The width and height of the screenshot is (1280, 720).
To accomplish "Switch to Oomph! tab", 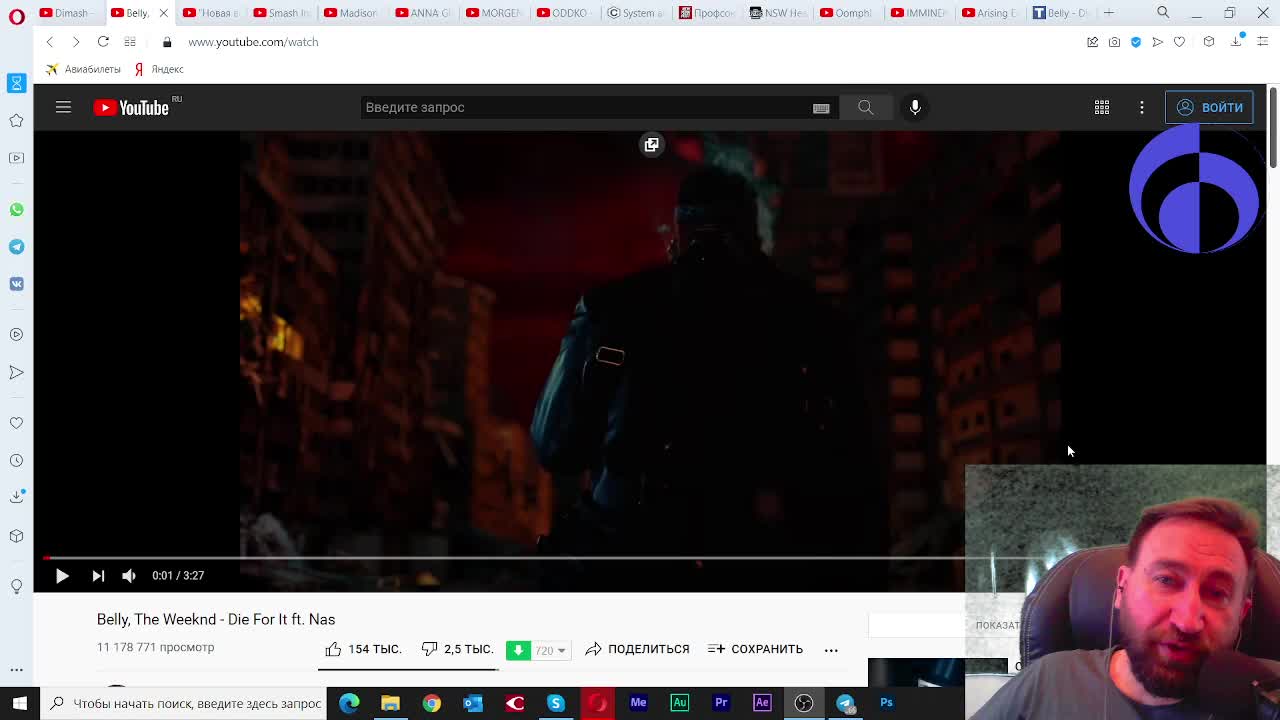I will pyautogui.click(x=848, y=13).
